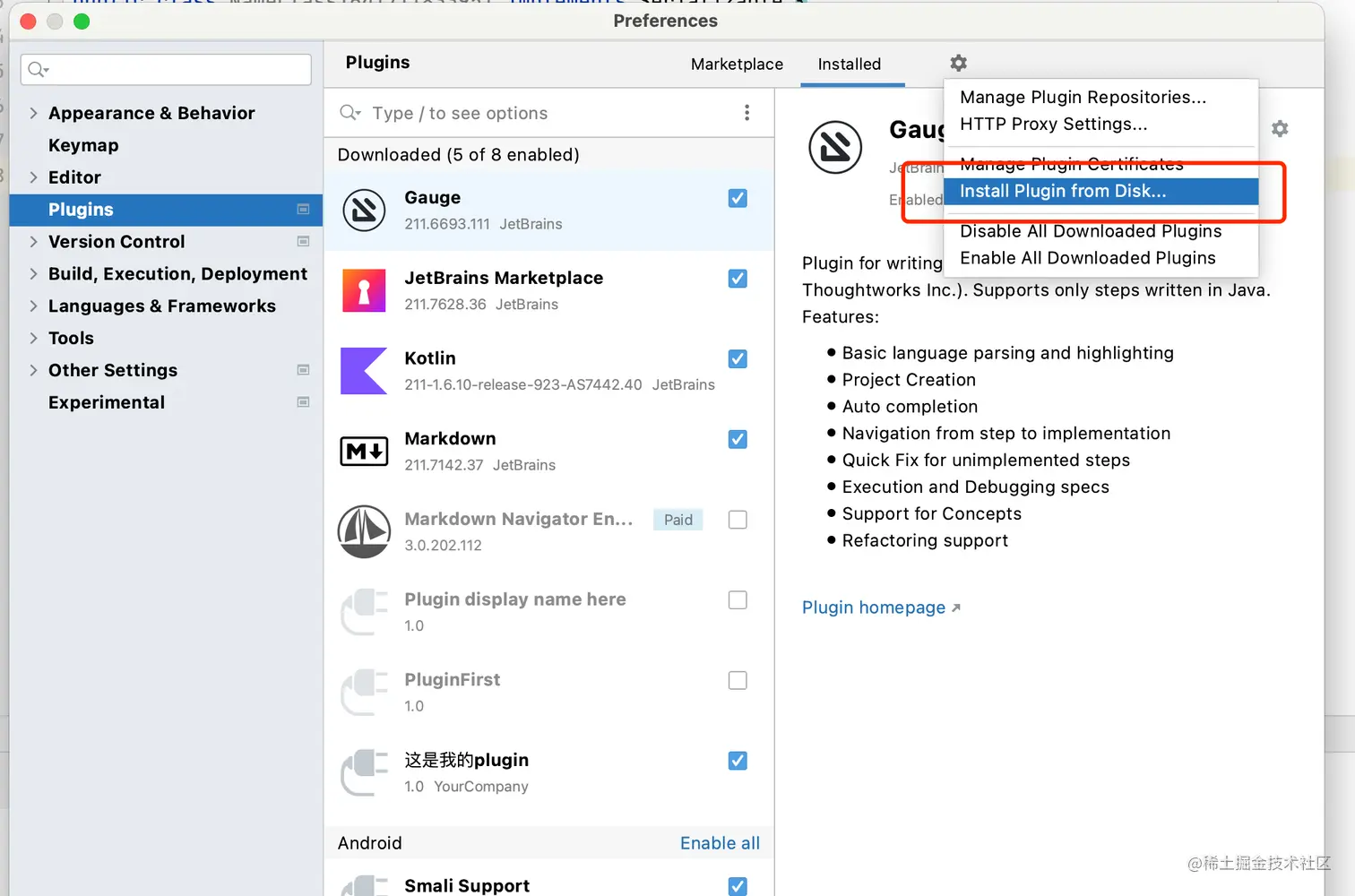Open the three-dot options menu in plugin search
The height and width of the screenshot is (896, 1355).
tap(747, 113)
